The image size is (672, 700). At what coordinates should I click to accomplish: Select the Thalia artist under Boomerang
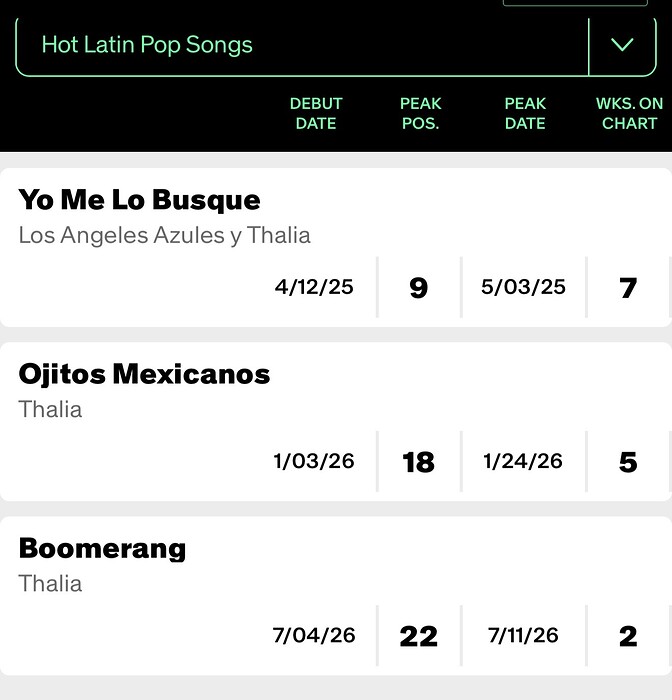coord(50,583)
